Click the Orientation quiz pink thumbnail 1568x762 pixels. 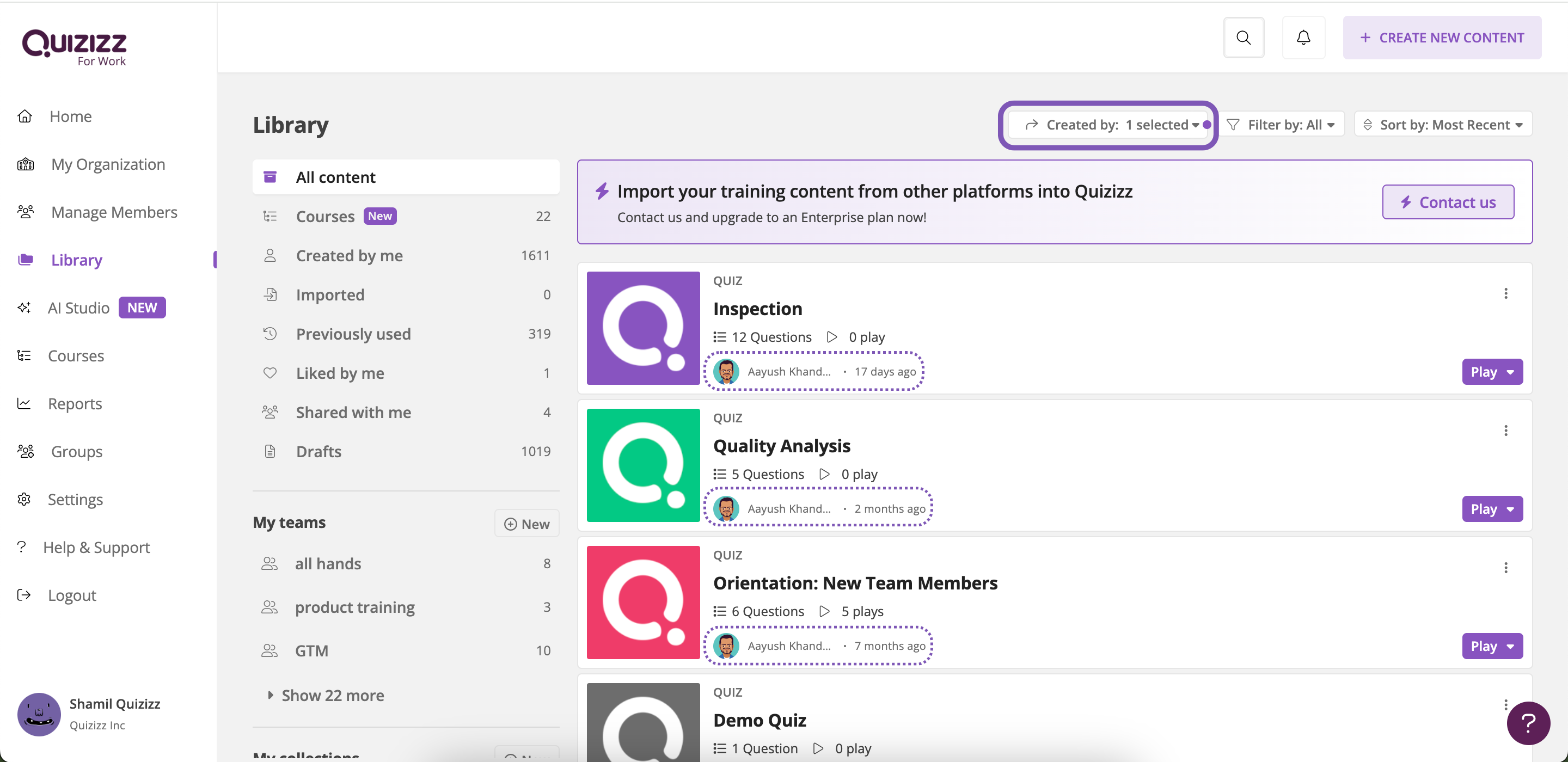click(643, 602)
